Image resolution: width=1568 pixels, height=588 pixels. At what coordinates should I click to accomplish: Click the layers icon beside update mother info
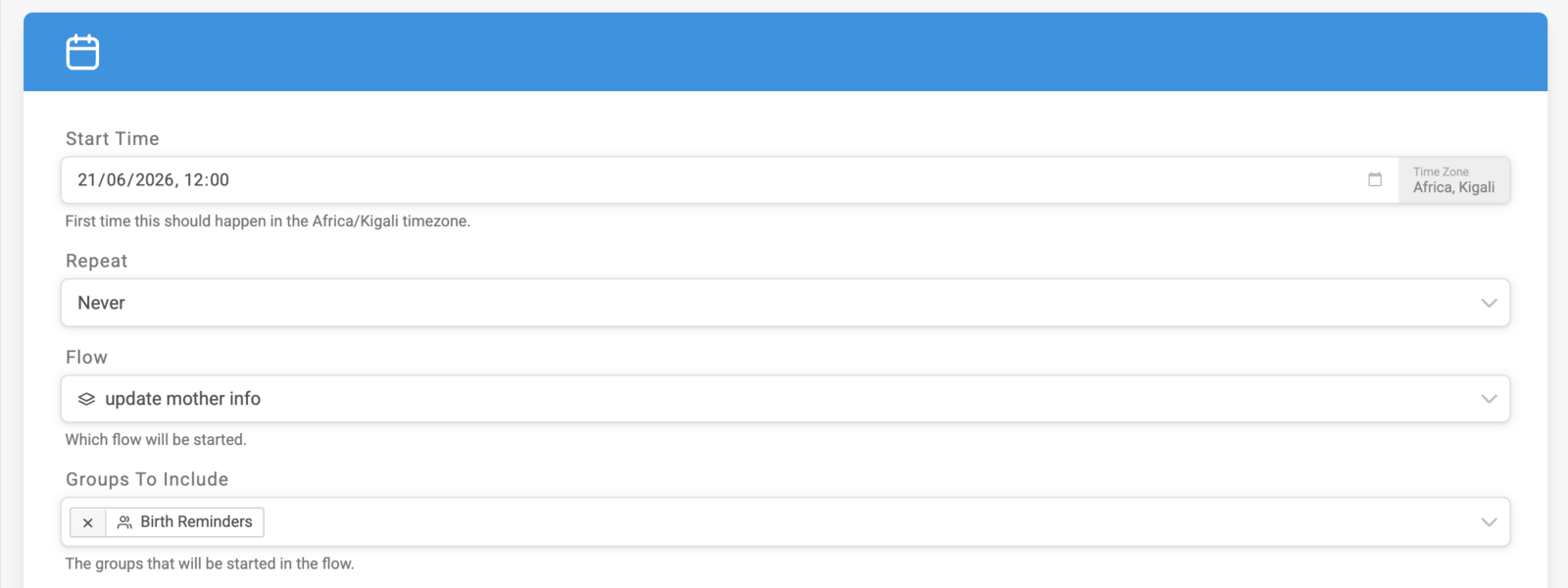pos(86,399)
